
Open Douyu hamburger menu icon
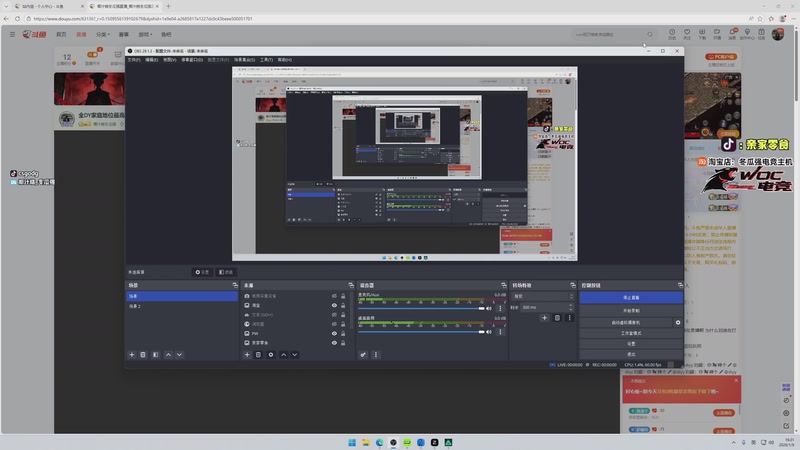[x=12, y=34]
